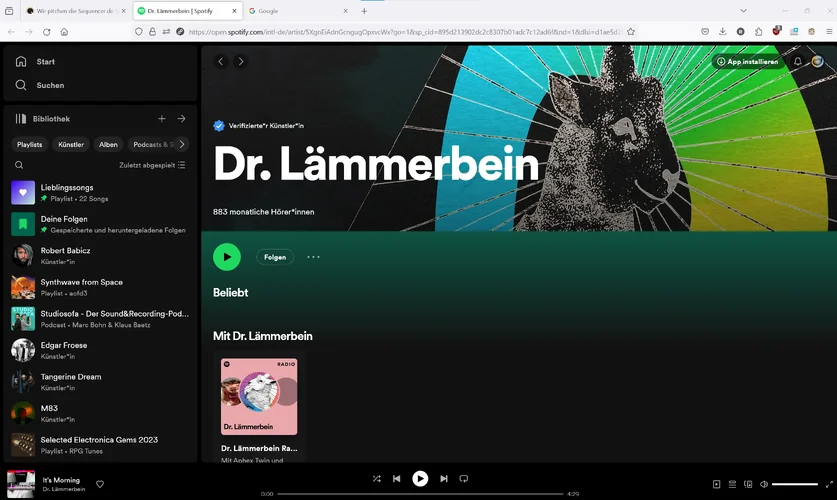Expand library with arrow icon
The image size is (837, 500).
(181, 118)
